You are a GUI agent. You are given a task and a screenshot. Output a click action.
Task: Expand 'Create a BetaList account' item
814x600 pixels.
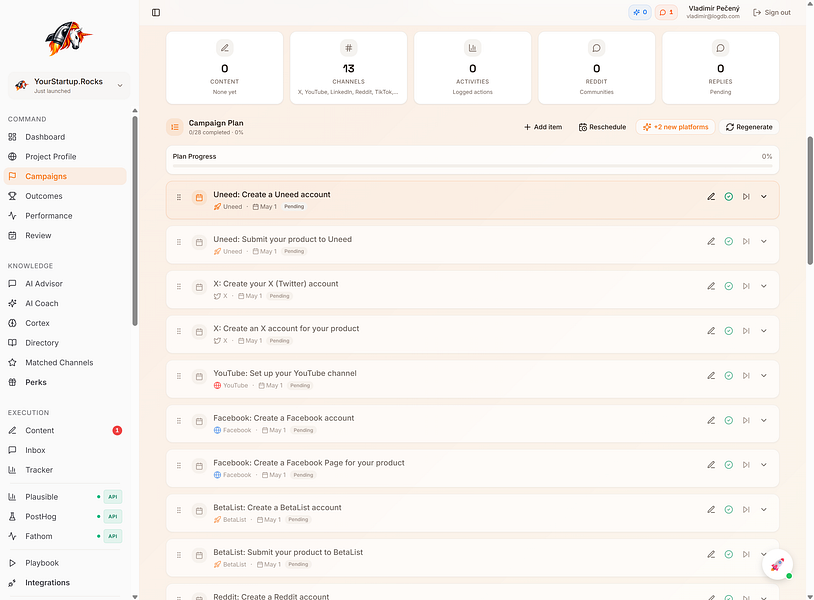(x=764, y=510)
